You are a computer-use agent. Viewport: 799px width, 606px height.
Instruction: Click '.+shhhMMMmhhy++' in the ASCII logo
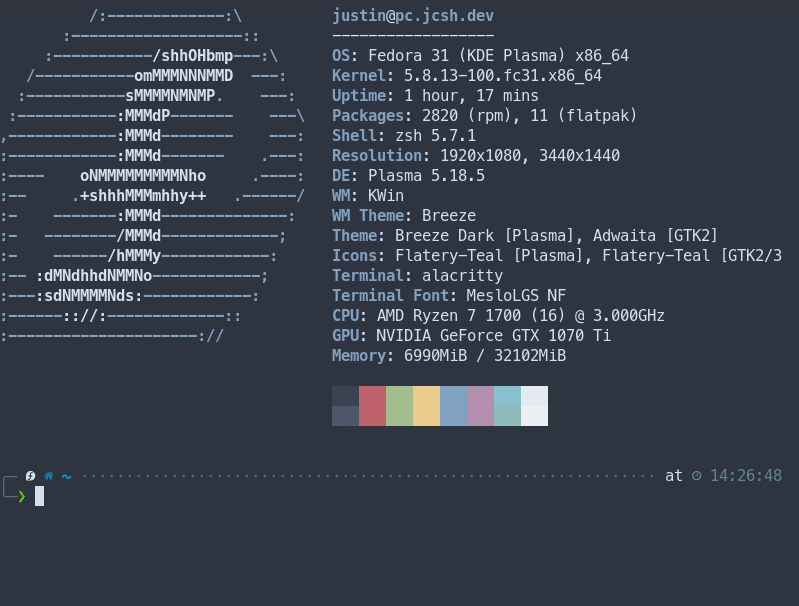coord(139,196)
